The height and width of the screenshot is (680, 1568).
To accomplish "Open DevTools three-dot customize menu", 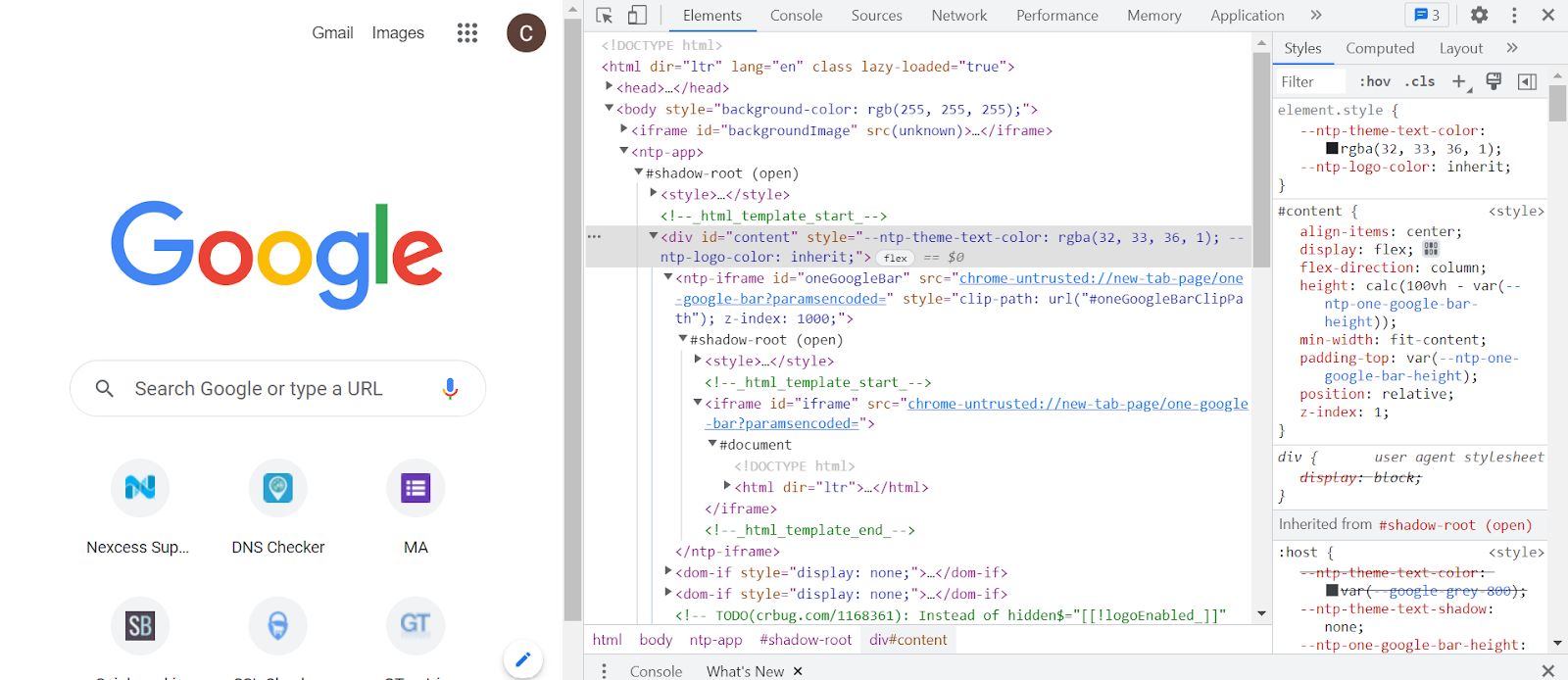I will pos(1514,15).
